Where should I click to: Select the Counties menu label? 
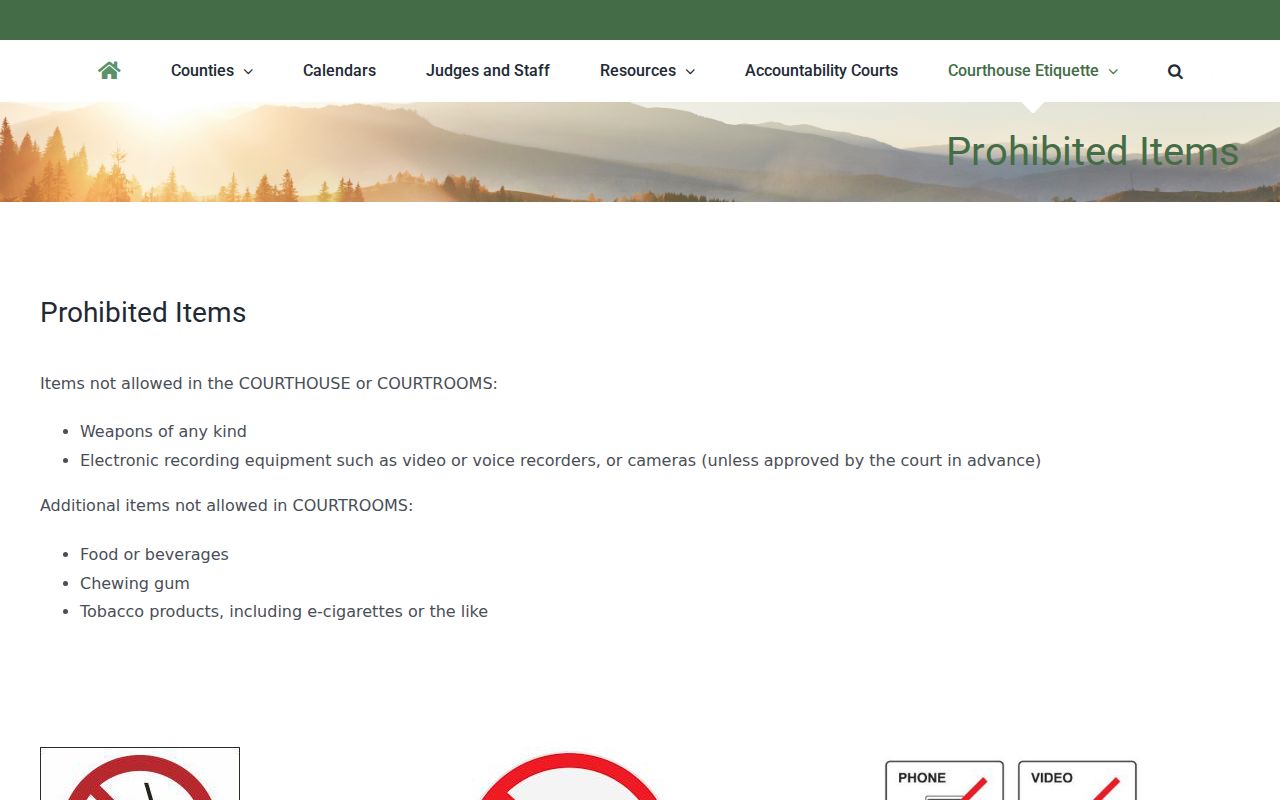click(202, 70)
